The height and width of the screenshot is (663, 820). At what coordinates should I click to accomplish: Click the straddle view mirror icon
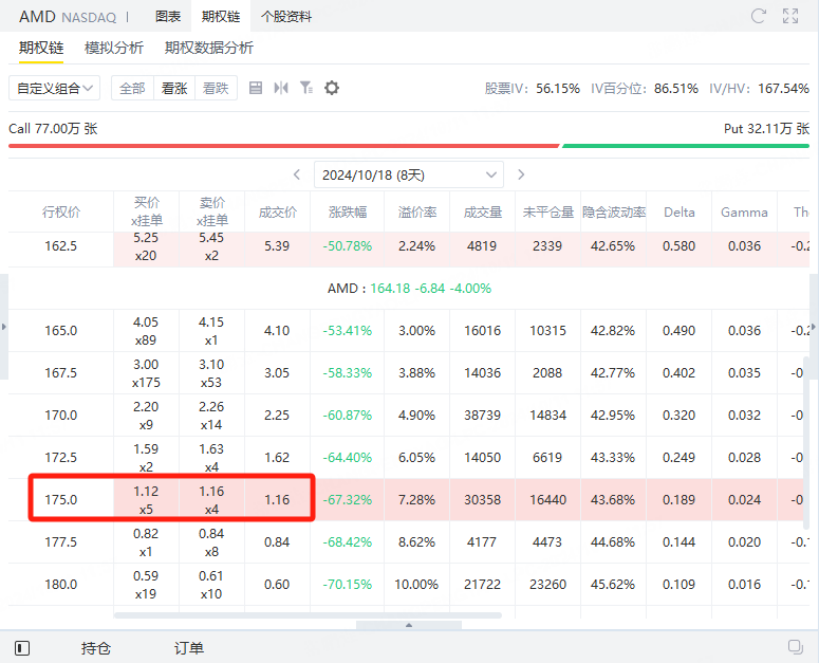281,88
